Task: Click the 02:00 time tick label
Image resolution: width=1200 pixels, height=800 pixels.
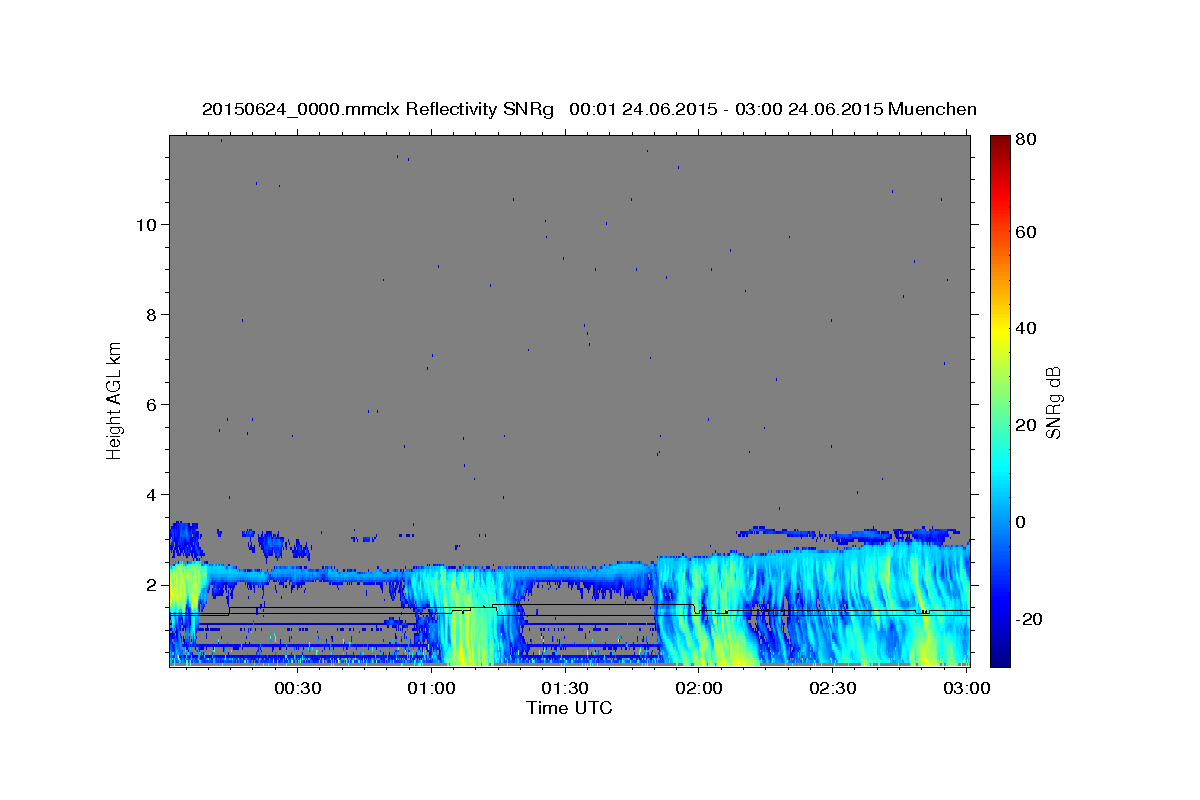Action: [x=699, y=688]
